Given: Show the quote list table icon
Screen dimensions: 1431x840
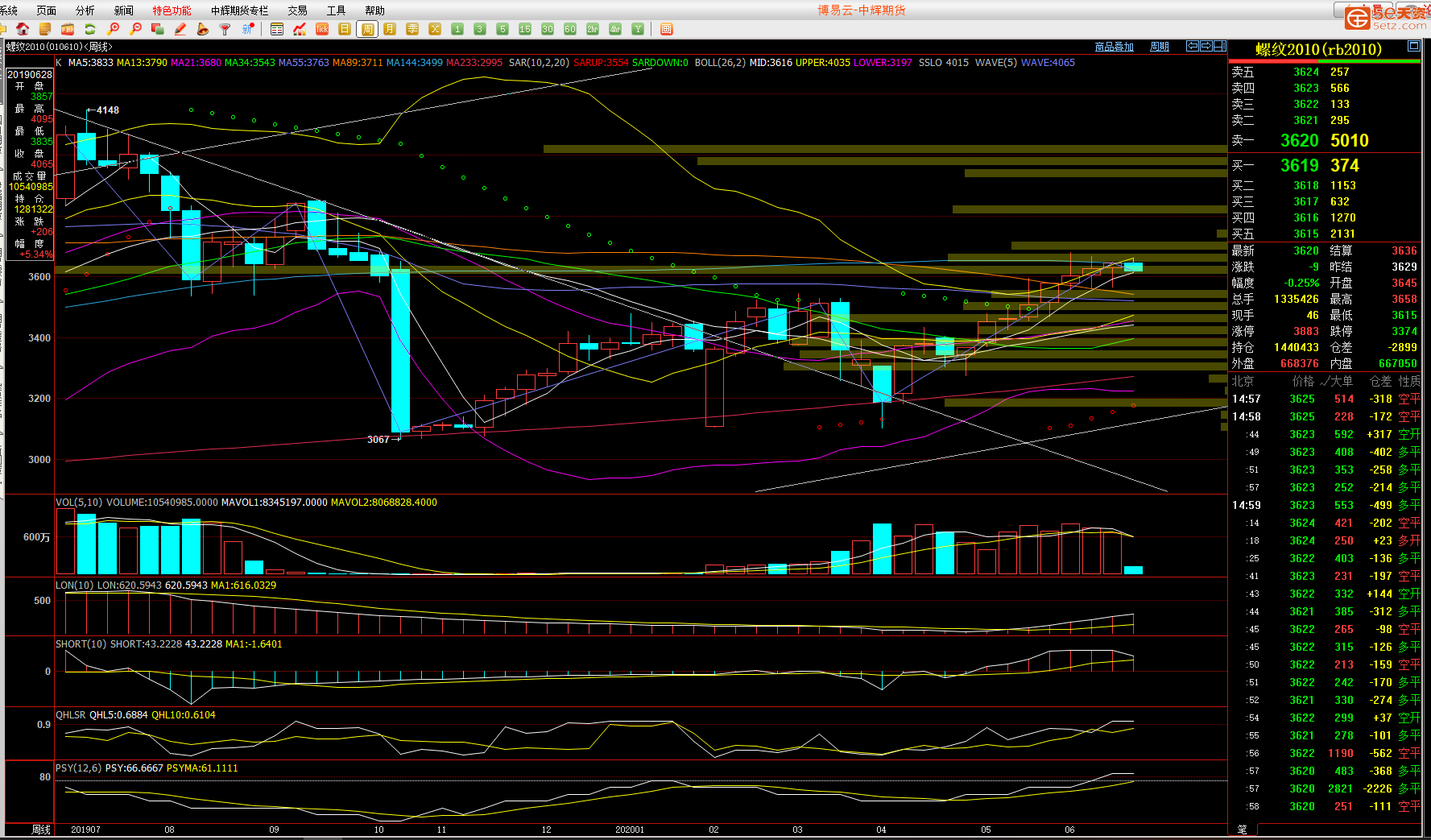Looking at the screenshot, I should coord(277,29).
